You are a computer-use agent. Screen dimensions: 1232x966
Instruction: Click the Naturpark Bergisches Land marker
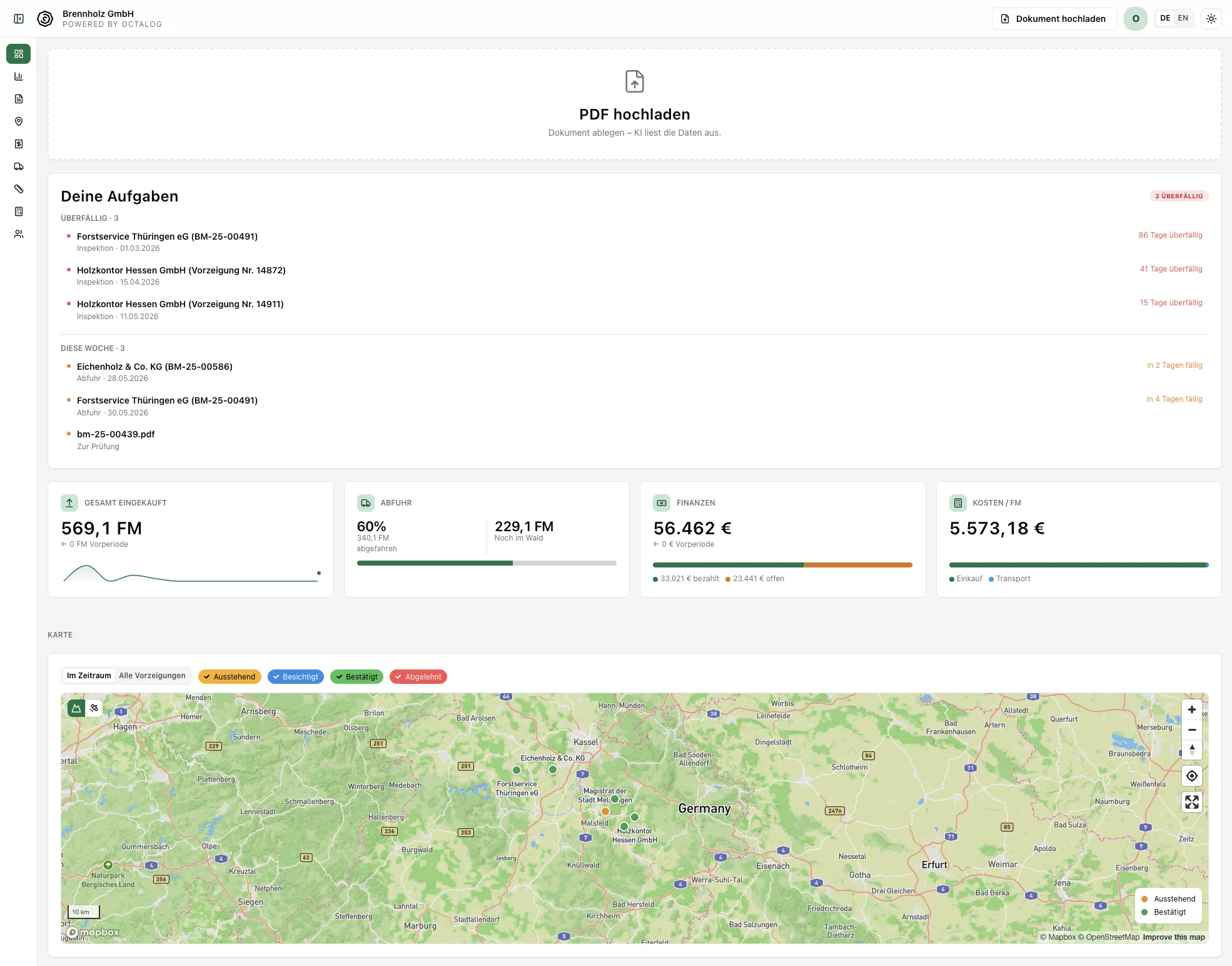point(108,865)
